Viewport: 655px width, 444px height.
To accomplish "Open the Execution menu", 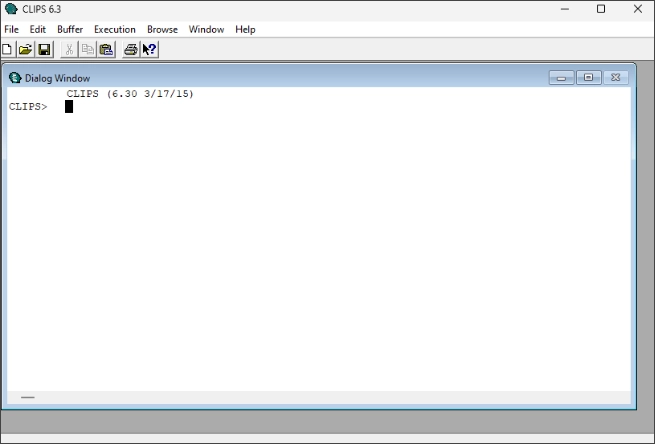I will (x=115, y=29).
